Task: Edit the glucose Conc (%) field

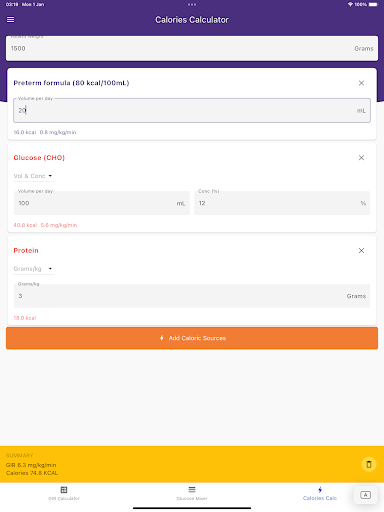Action: (282, 203)
